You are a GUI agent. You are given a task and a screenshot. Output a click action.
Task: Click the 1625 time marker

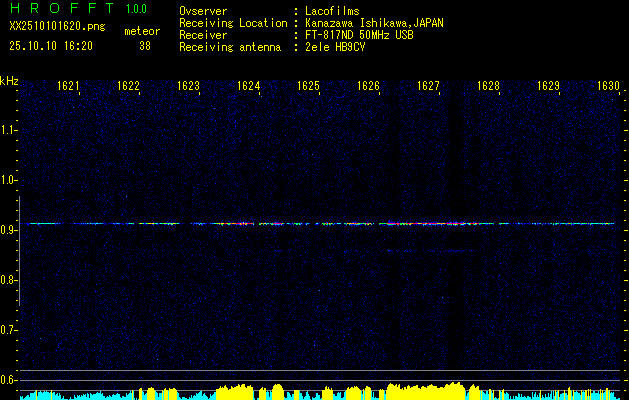pyautogui.click(x=308, y=86)
